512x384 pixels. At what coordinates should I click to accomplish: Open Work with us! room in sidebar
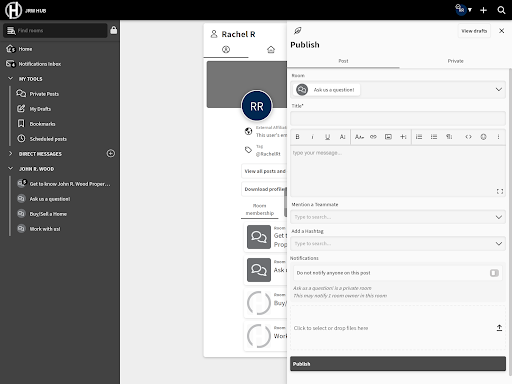tap(45, 229)
